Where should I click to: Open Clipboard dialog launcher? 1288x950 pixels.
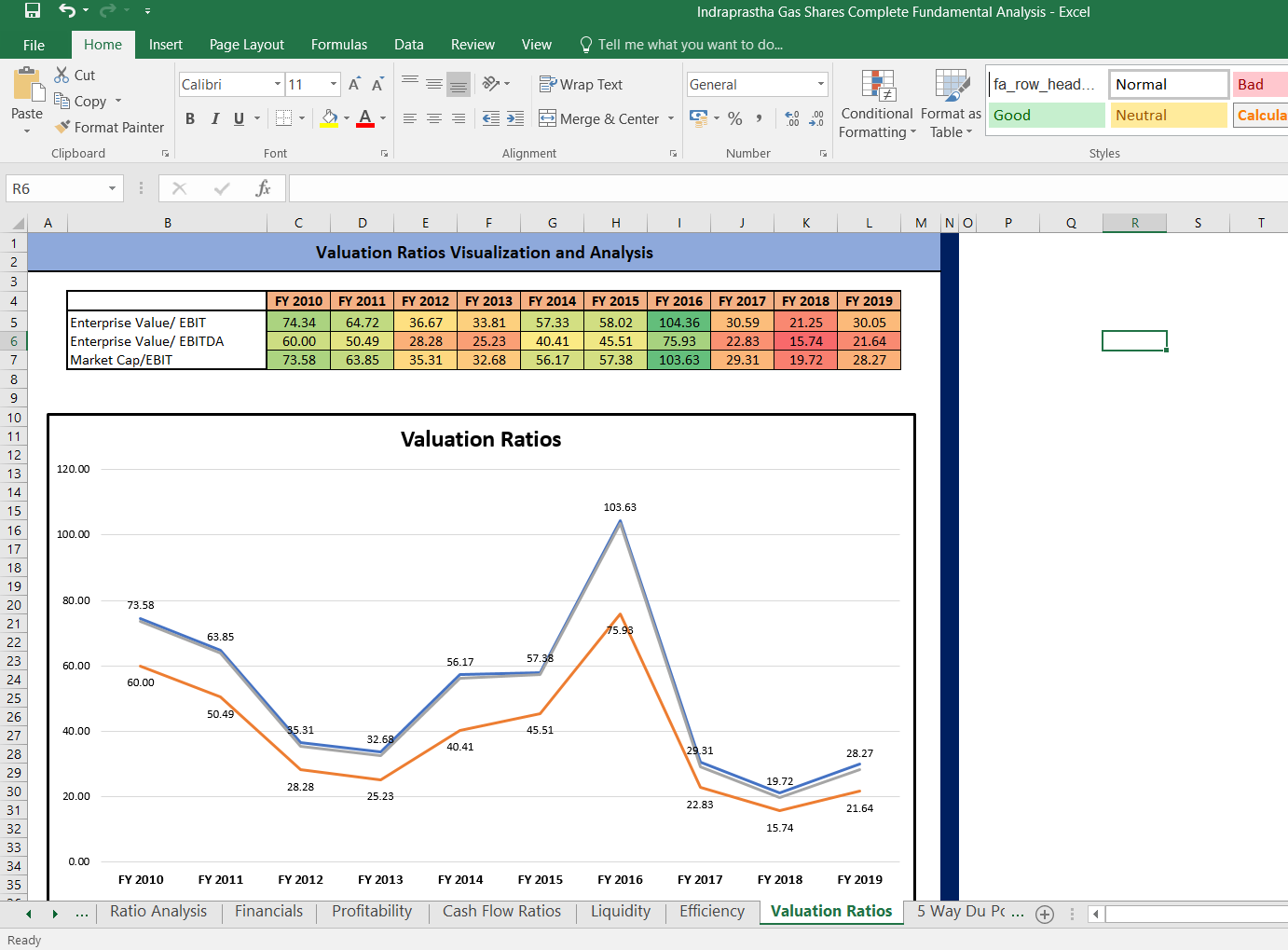[x=166, y=154]
